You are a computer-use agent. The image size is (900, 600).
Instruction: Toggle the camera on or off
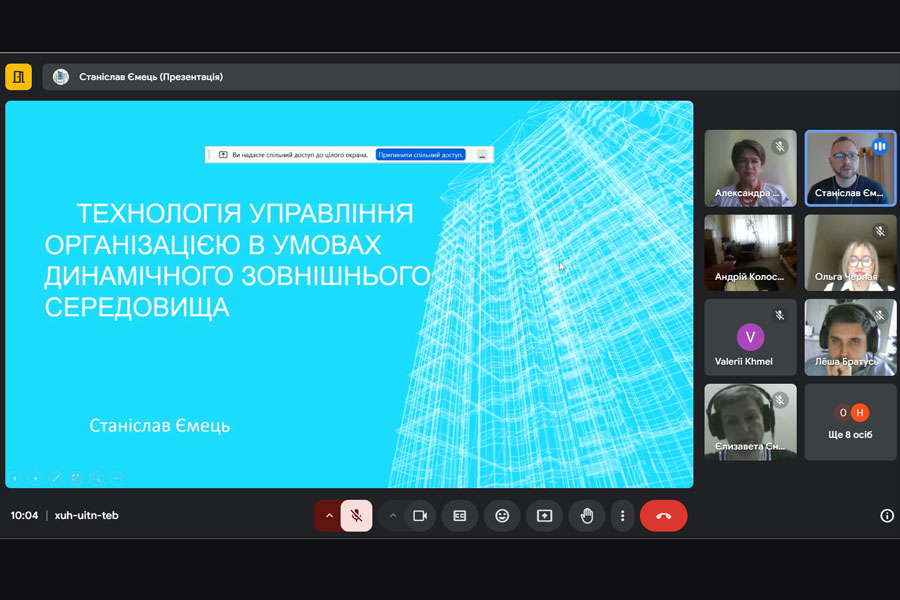pyautogui.click(x=420, y=516)
